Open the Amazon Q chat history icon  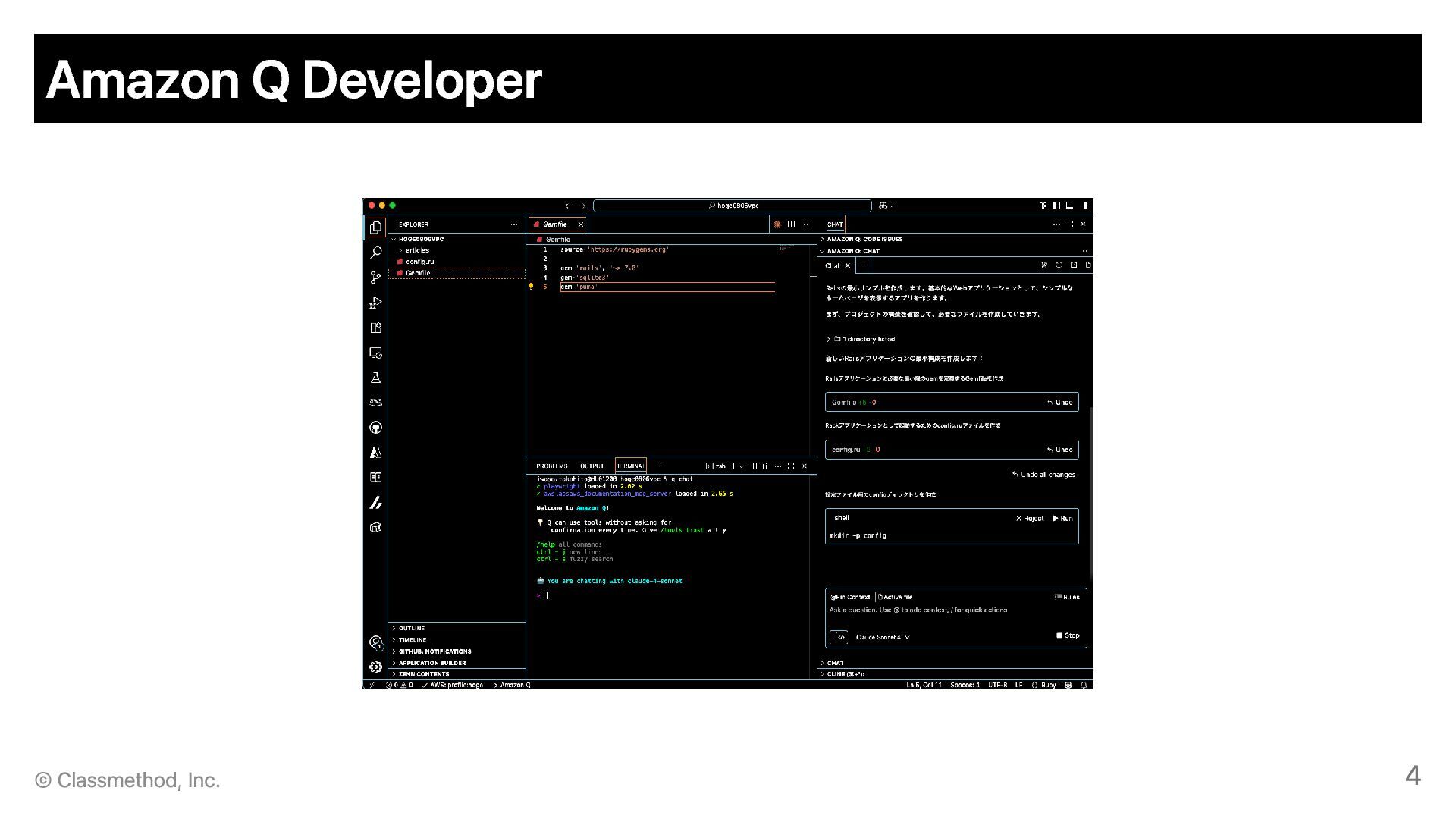pyautogui.click(x=1059, y=265)
